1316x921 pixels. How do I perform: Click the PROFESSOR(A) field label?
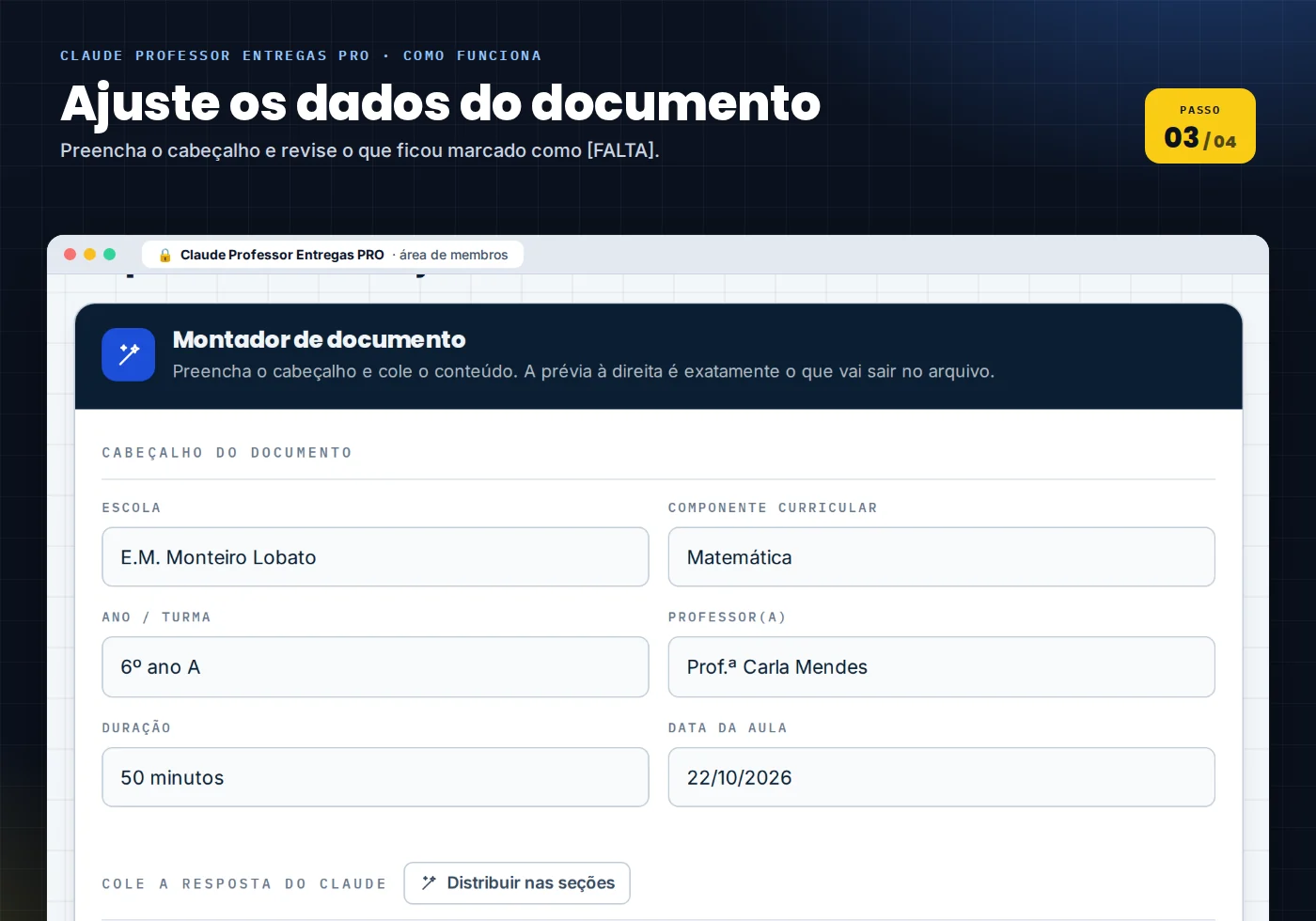pyautogui.click(x=727, y=617)
